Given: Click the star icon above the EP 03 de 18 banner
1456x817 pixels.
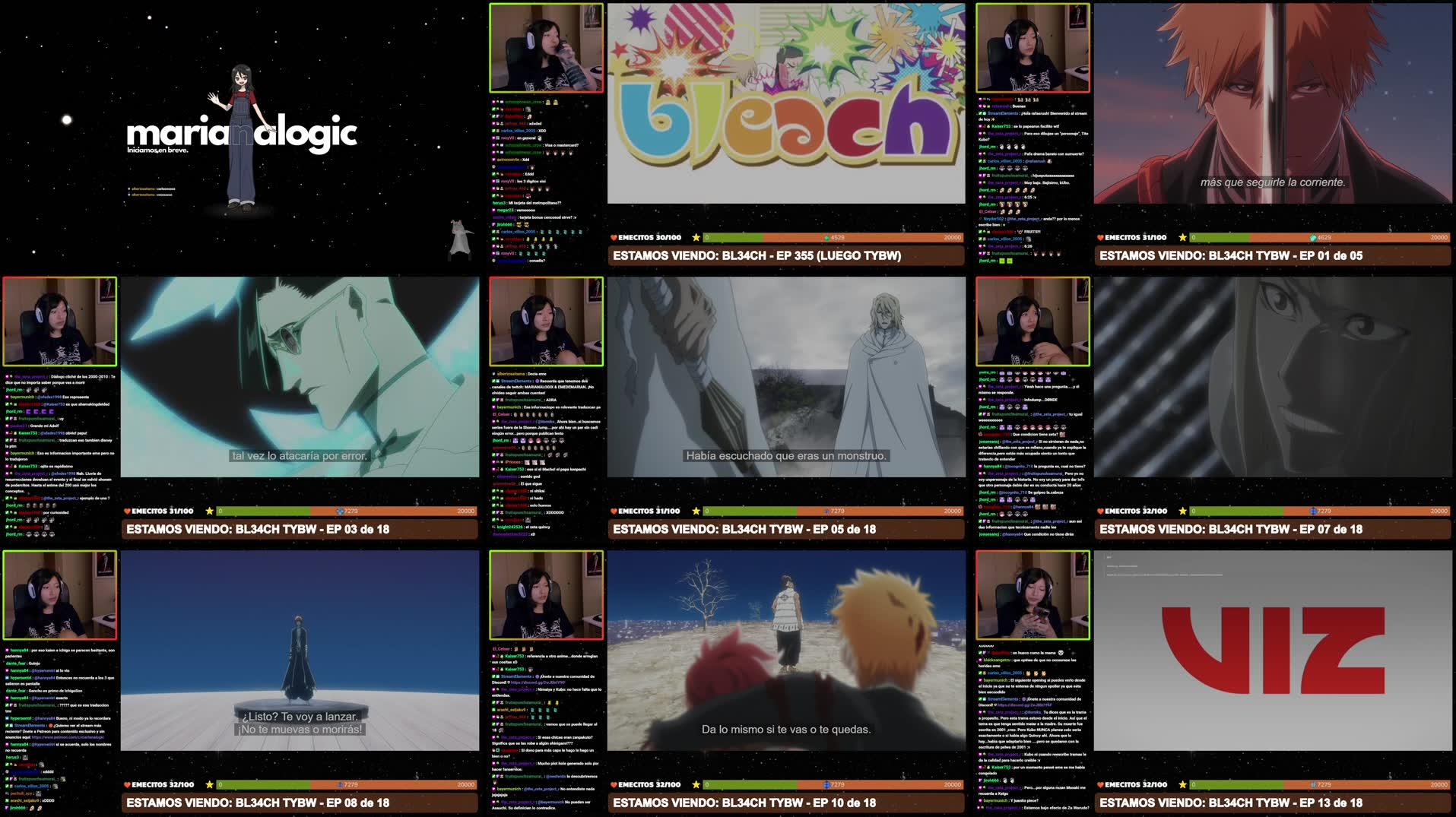Looking at the screenshot, I should [209, 511].
